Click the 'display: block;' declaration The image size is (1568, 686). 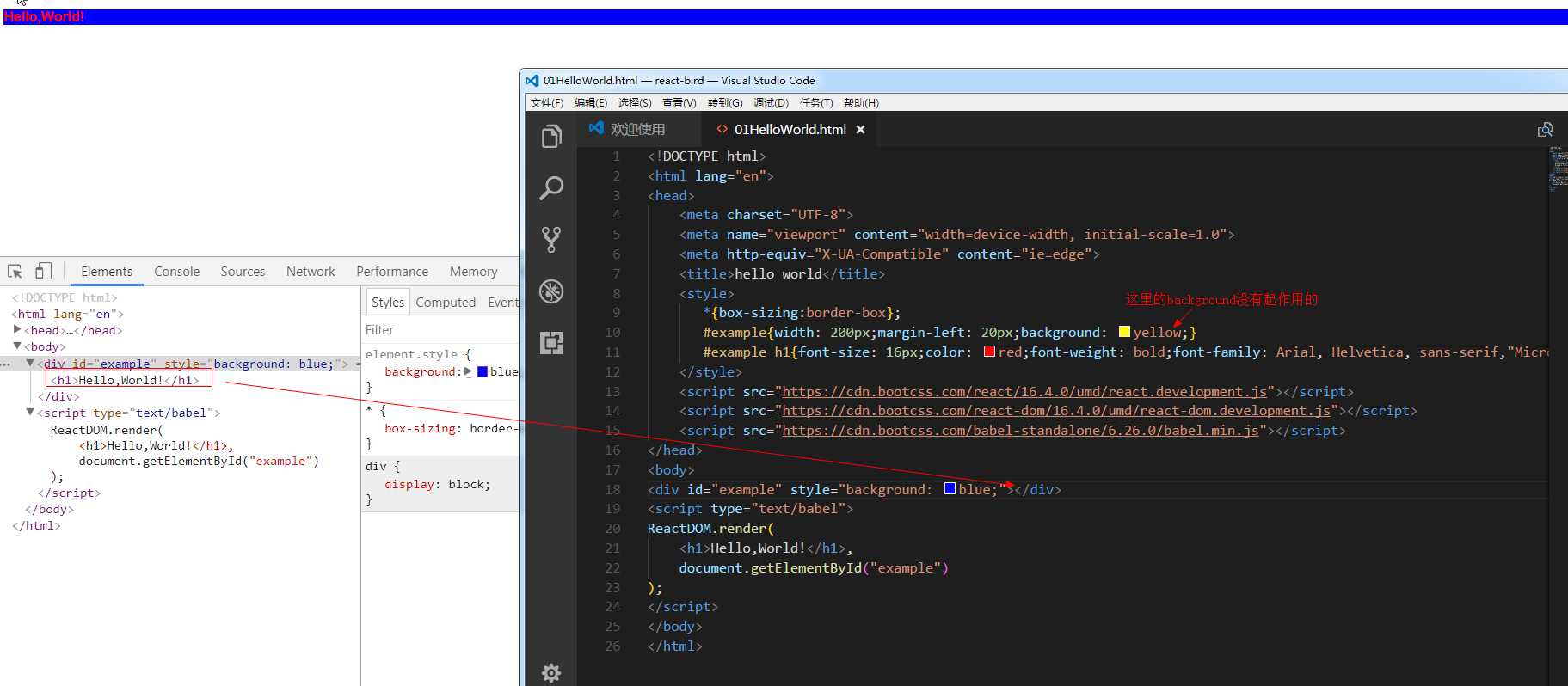[x=437, y=484]
